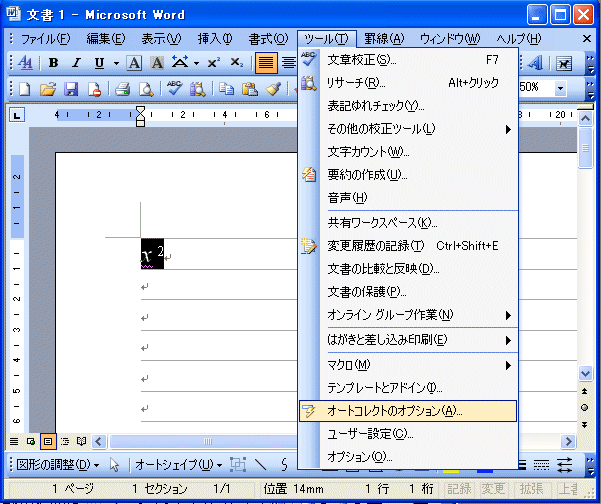Choose 文章校正(S)... from Tools menu
Viewport: 601px width, 504px height.
(x=408, y=60)
